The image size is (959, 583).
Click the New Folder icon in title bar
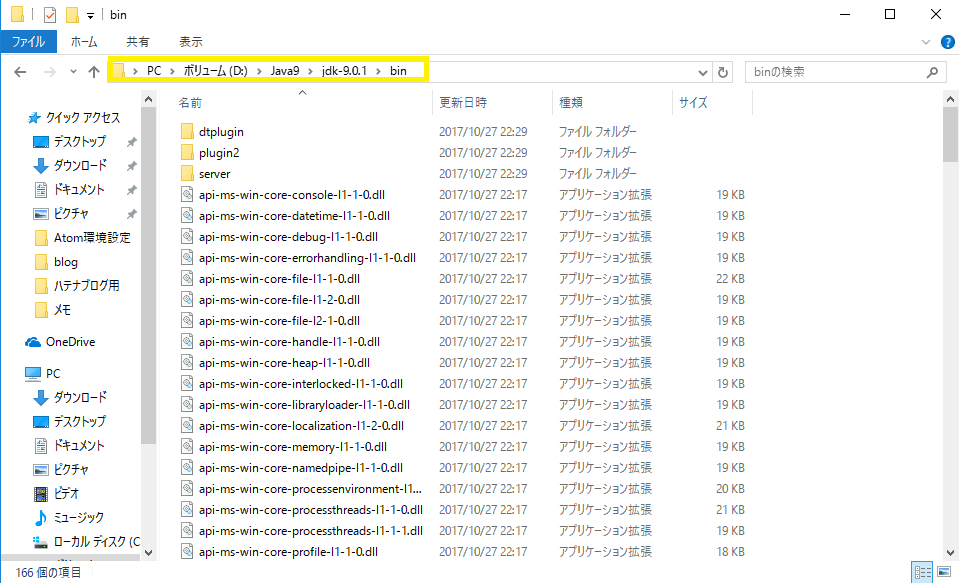72,15
